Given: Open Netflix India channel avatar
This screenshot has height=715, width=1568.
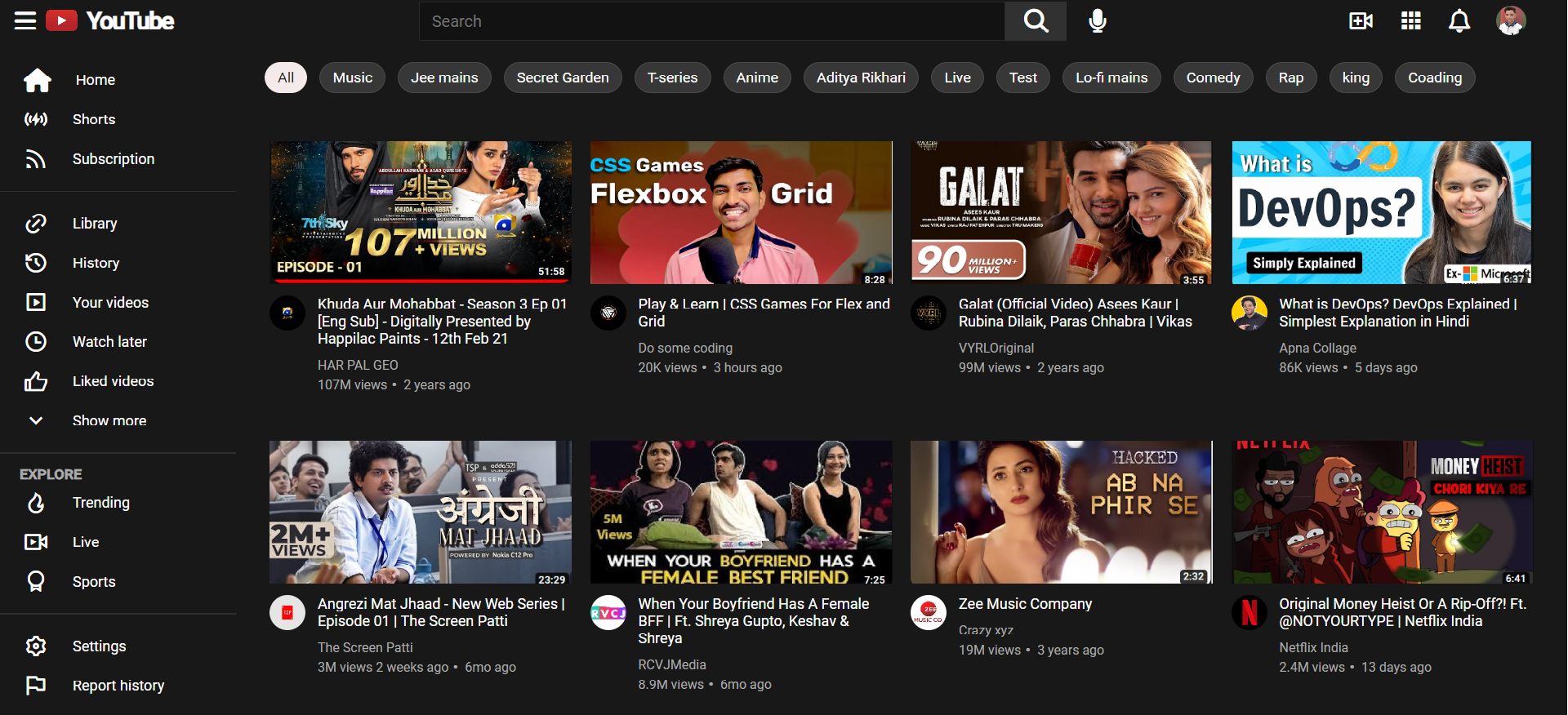Looking at the screenshot, I should click(1249, 613).
